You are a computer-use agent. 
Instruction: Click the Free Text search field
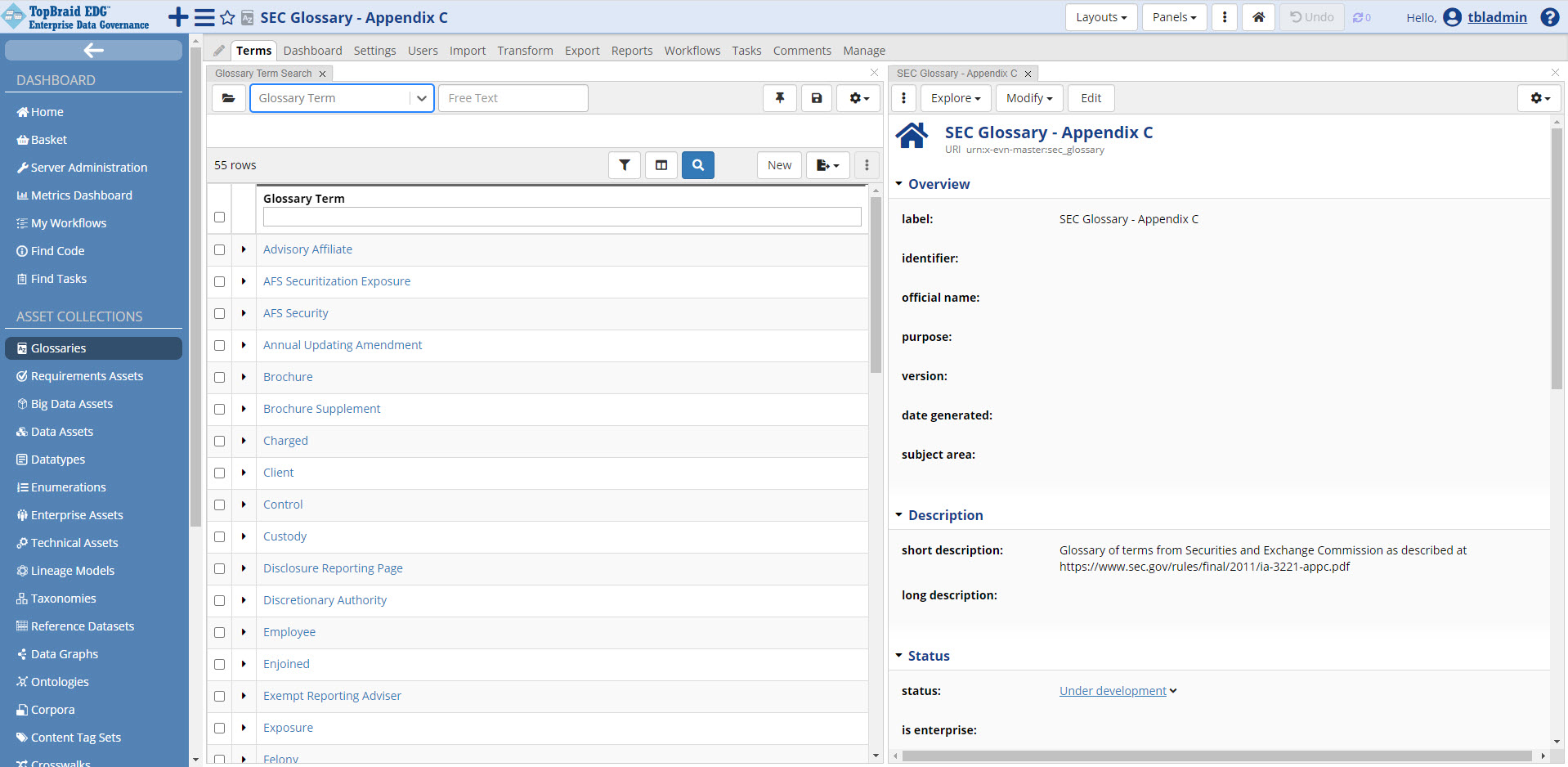point(513,98)
